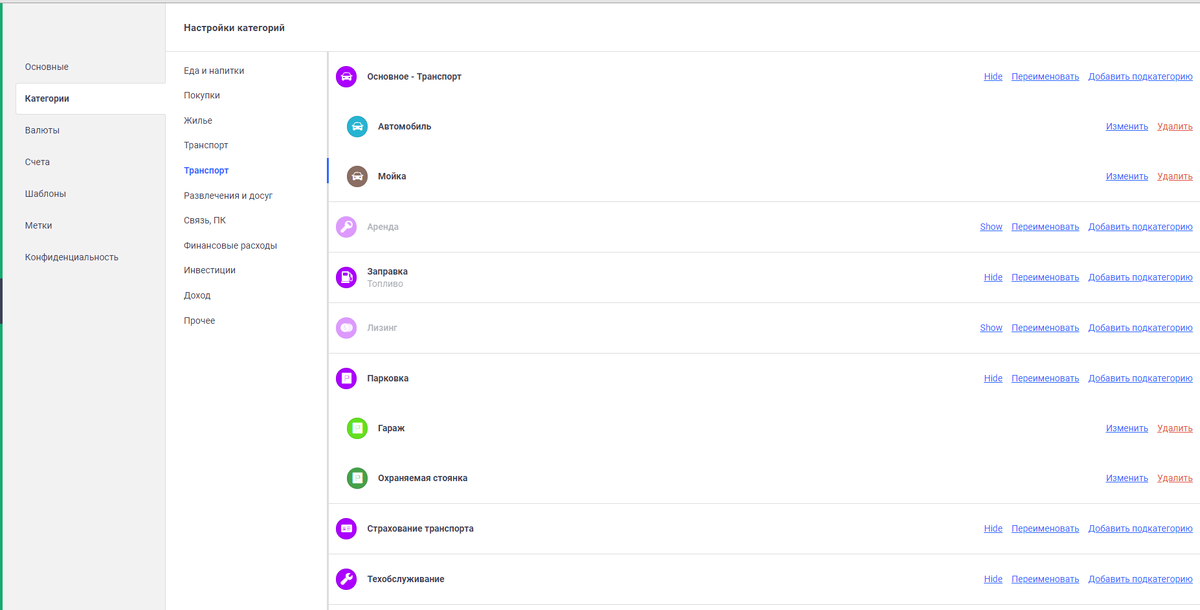The image size is (1200, 610).
Task: Add subcategory to Основное - Транспорт
Action: 1140,76
